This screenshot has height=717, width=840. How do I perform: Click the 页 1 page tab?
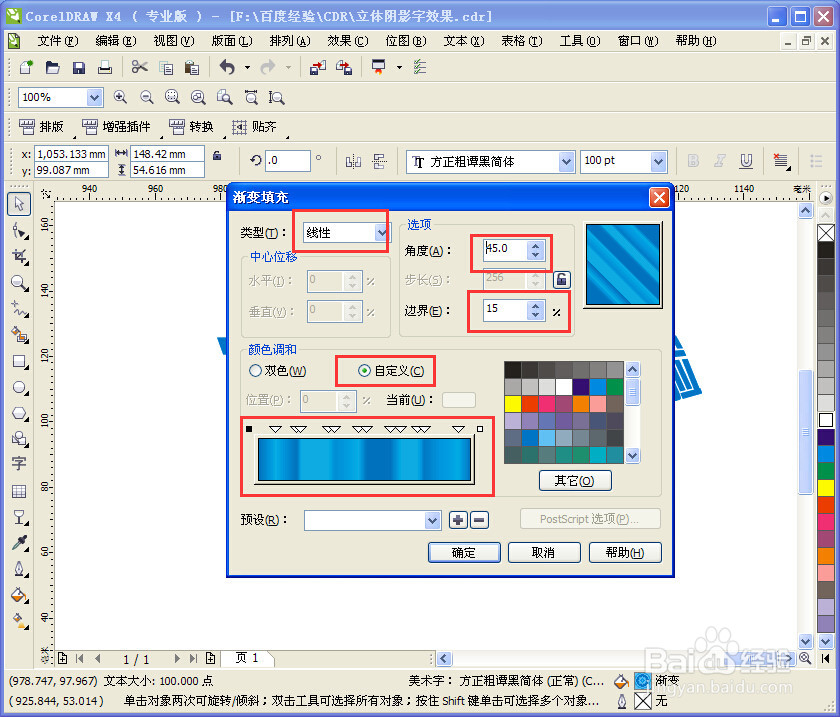248,658
